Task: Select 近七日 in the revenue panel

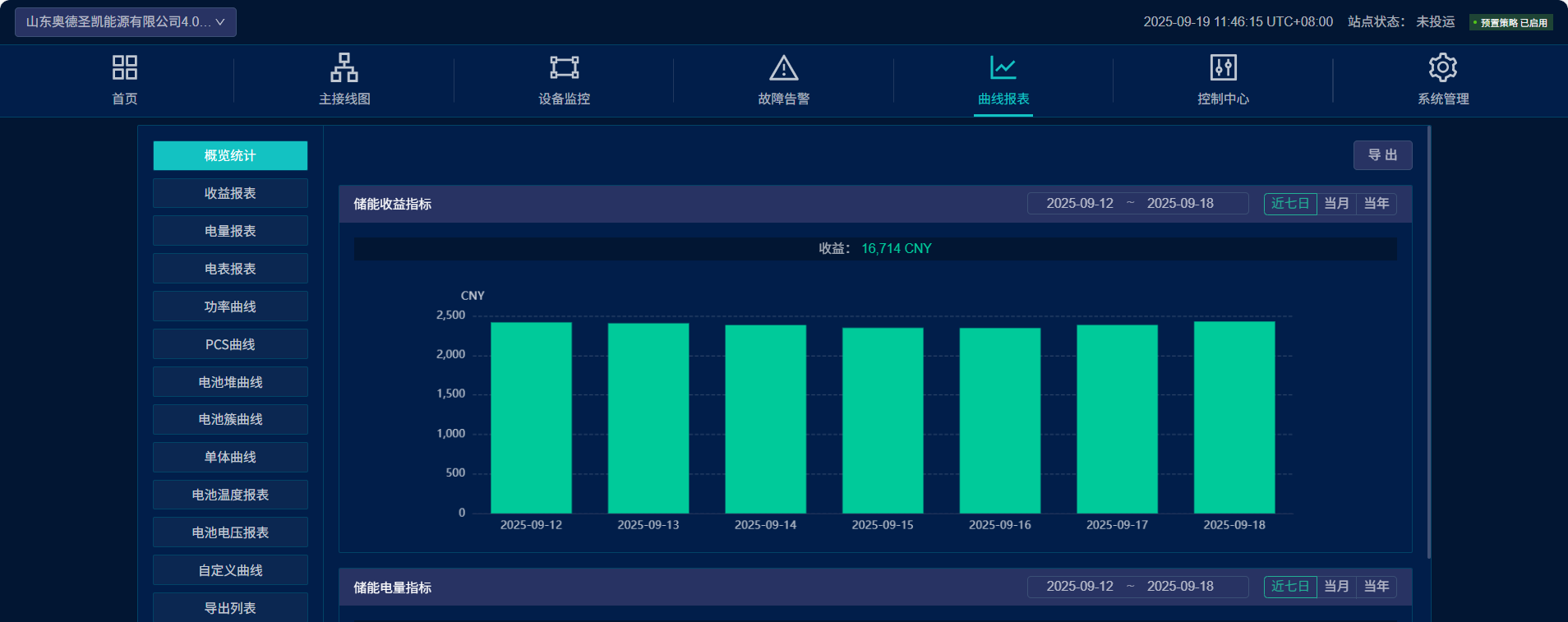Action: (1289, 204)
